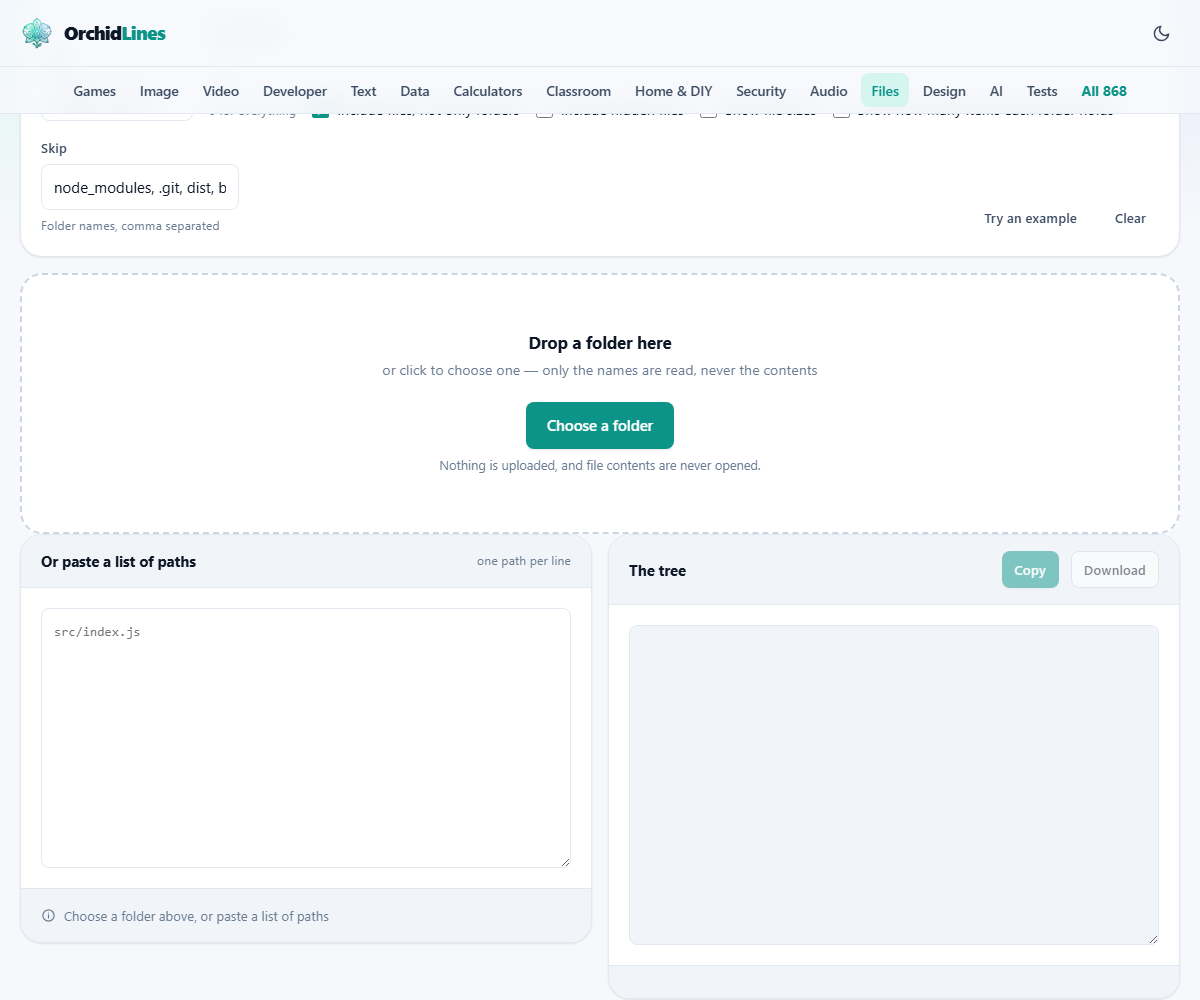
Task: View All 868 tools
Action: (1104, 91)
